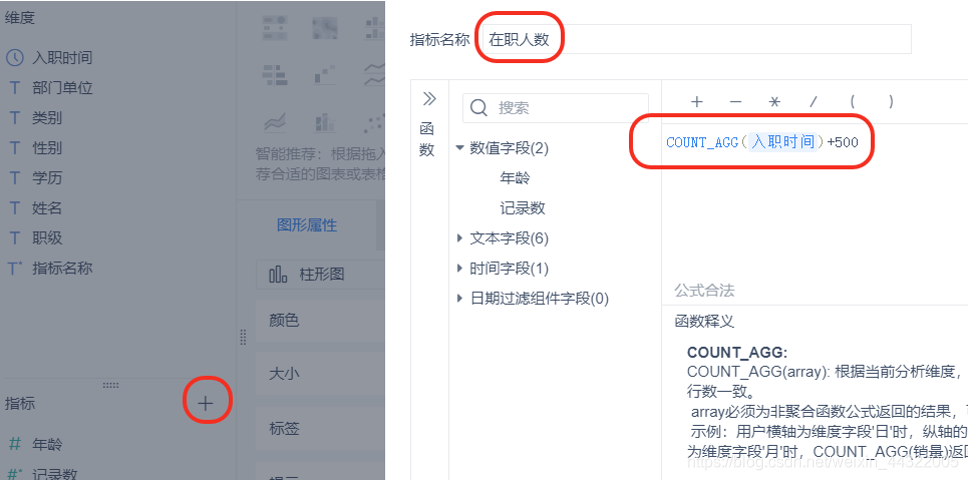The height and width of the screenshot is (480, 968).
Task: Insert a closing parenthesis
Action: click(x=891, y=102)
